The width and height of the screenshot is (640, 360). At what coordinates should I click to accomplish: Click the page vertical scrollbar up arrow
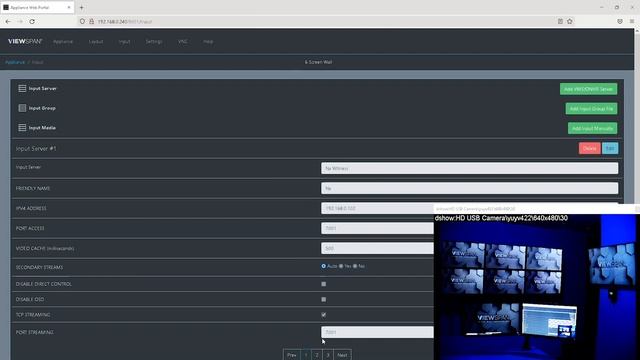[637, 31]
